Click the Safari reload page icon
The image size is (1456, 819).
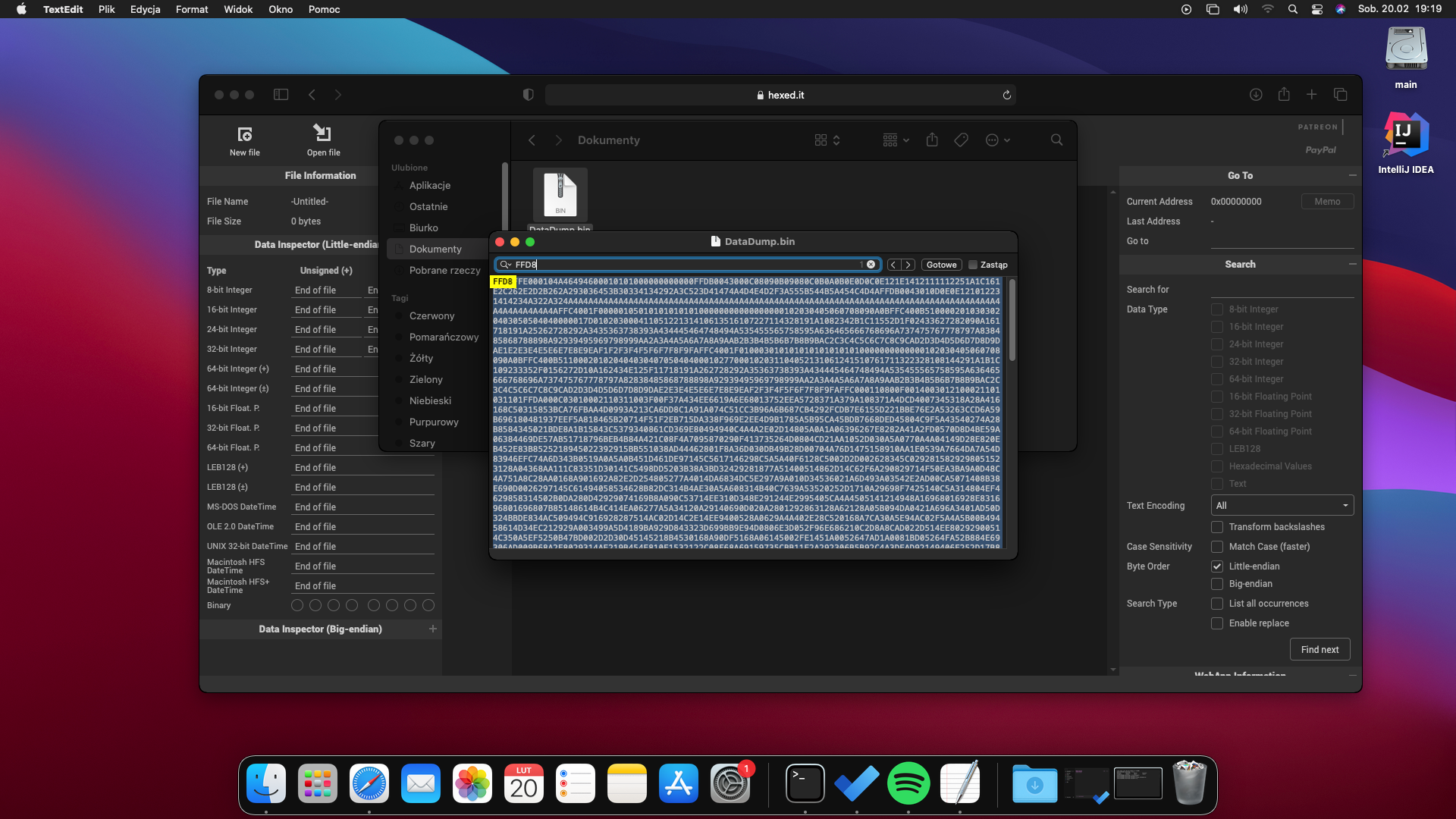tap(1006, 95)
